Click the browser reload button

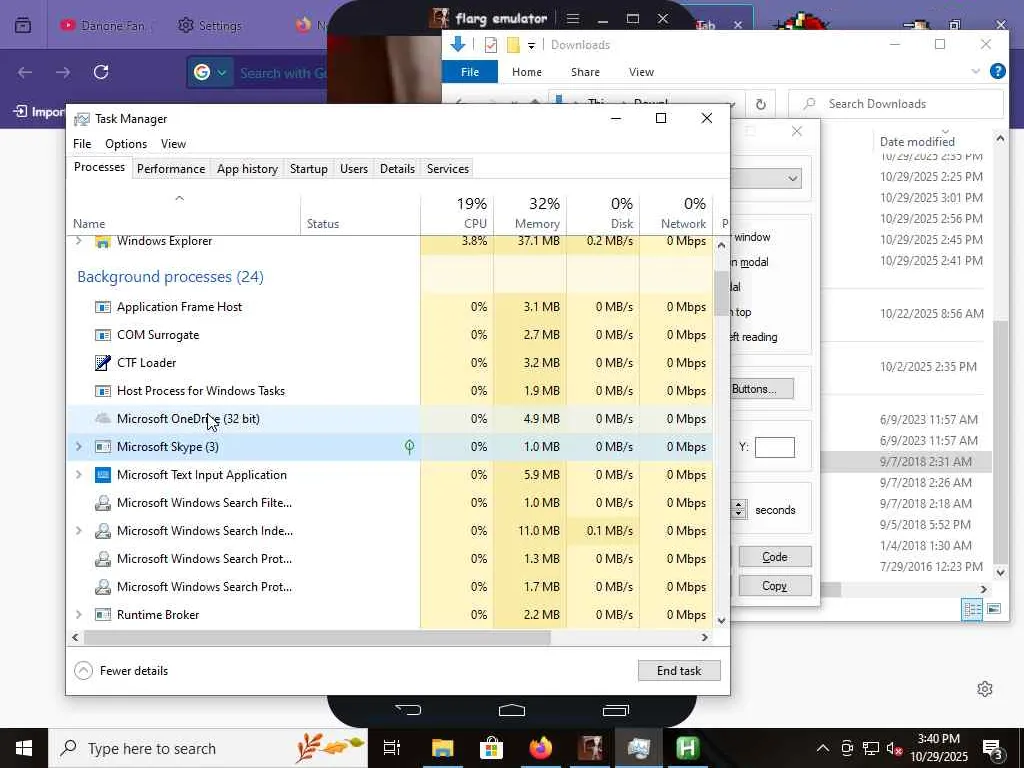pyautogui.click(x=101, y=72)
